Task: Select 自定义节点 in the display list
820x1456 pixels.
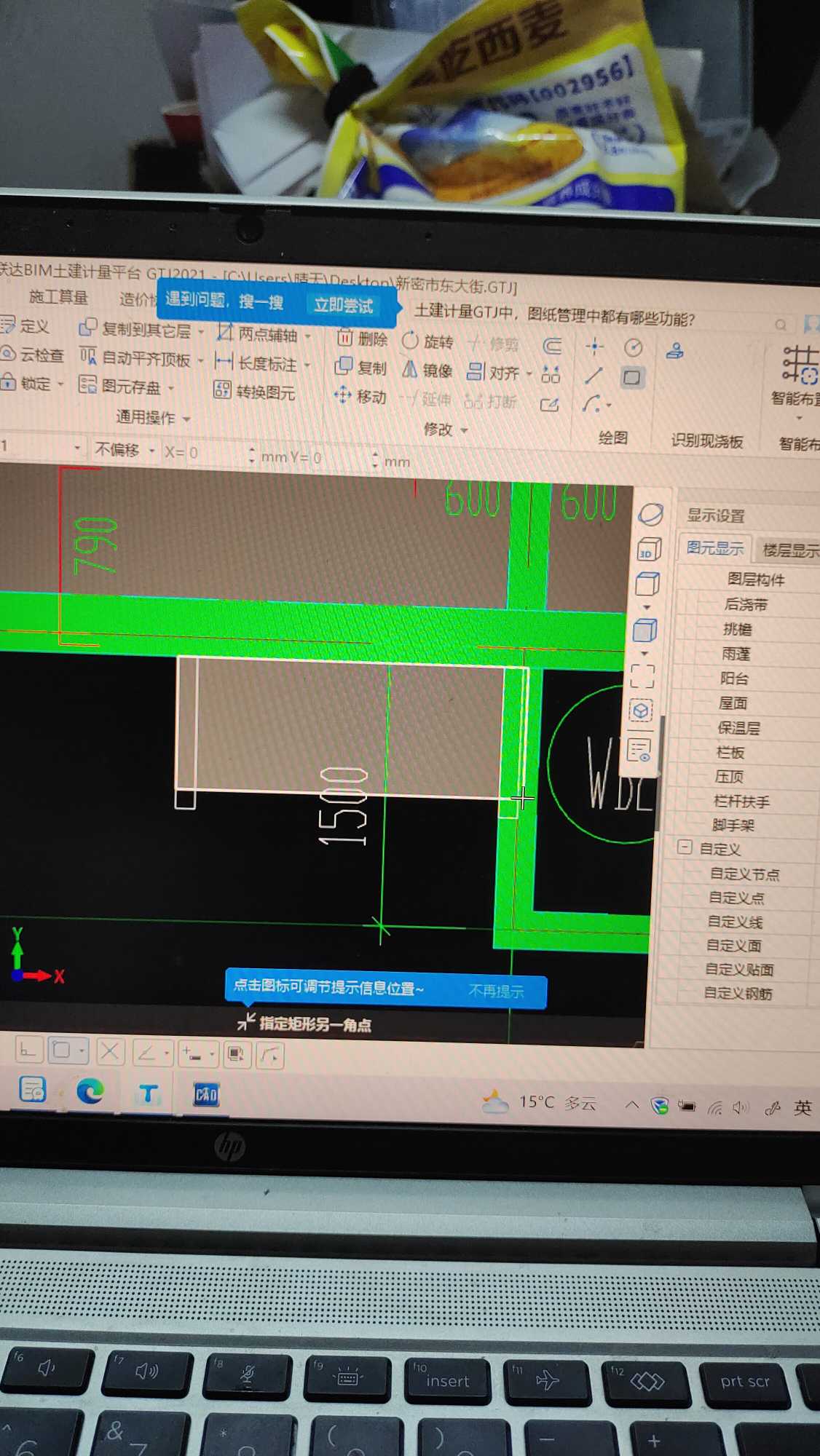Action: click(x=744, y=874)
